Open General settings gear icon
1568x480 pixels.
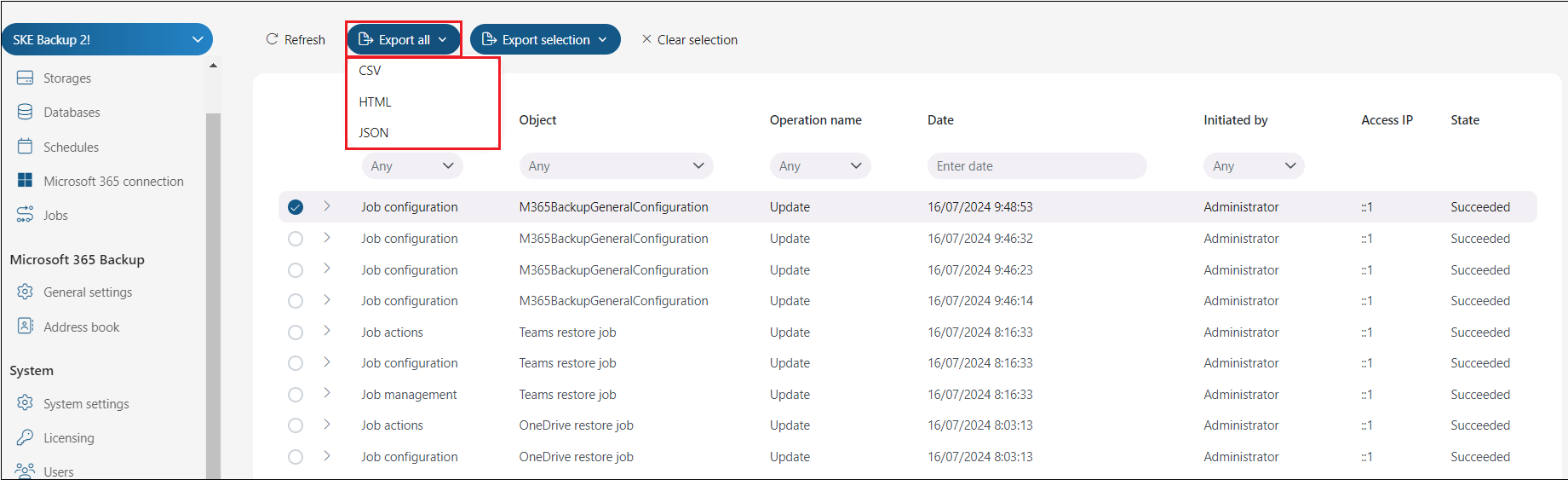(26, 292)
